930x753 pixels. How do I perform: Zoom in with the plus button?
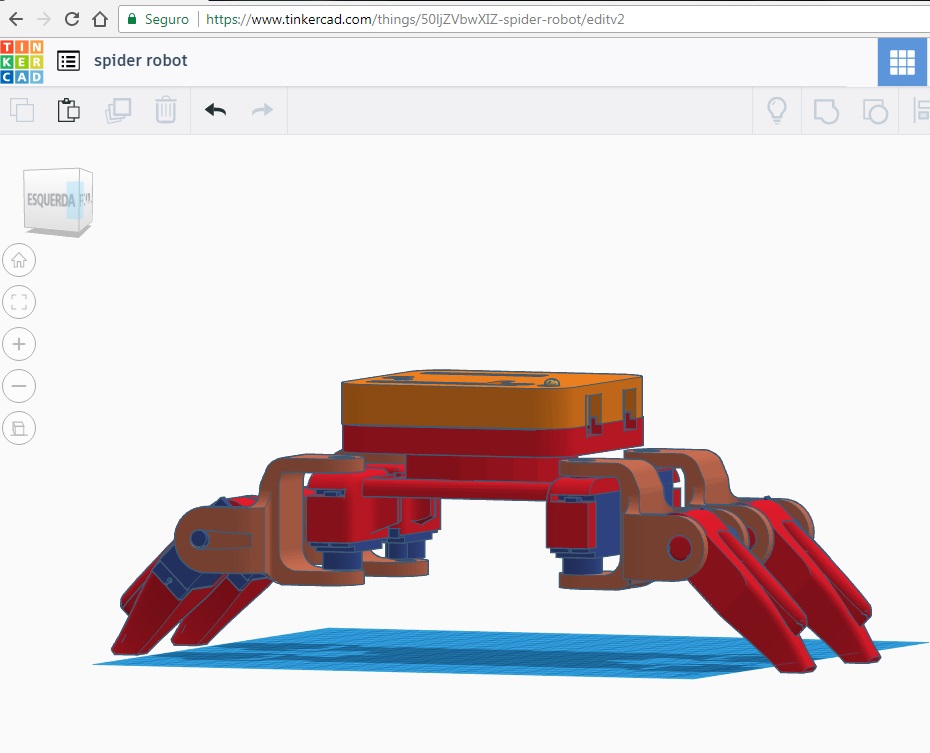[19, 344]
